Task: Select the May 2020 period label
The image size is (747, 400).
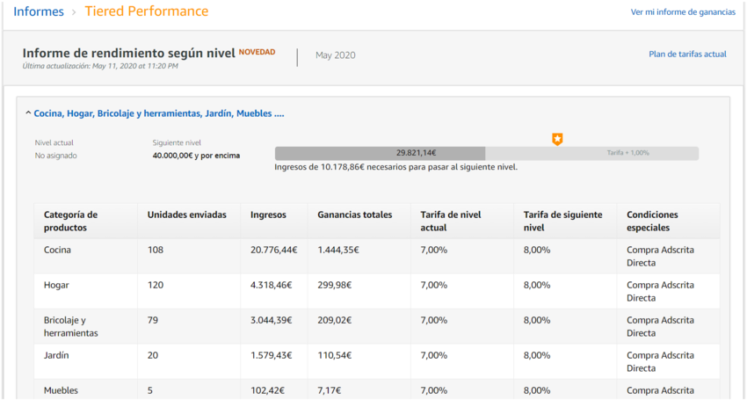Action: pos(335,55)
